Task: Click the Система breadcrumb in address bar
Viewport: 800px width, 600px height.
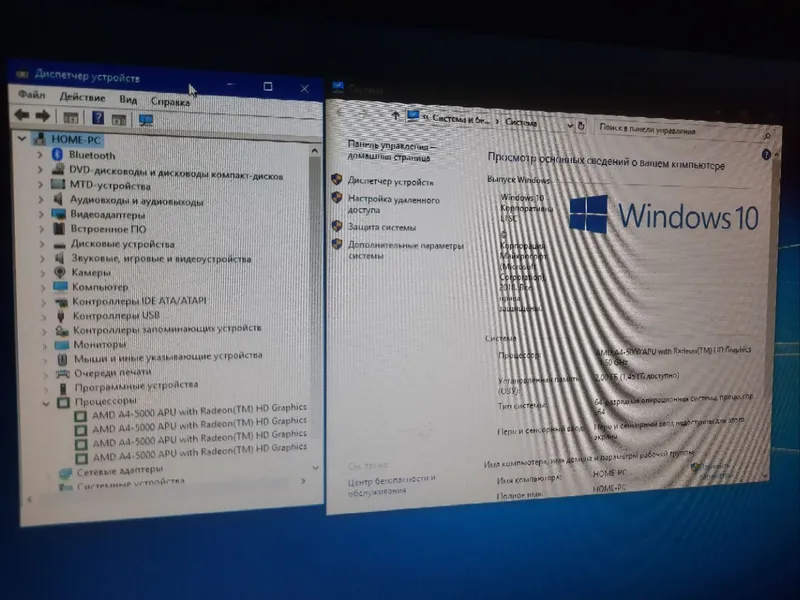Action: click(x=521, y=122)
